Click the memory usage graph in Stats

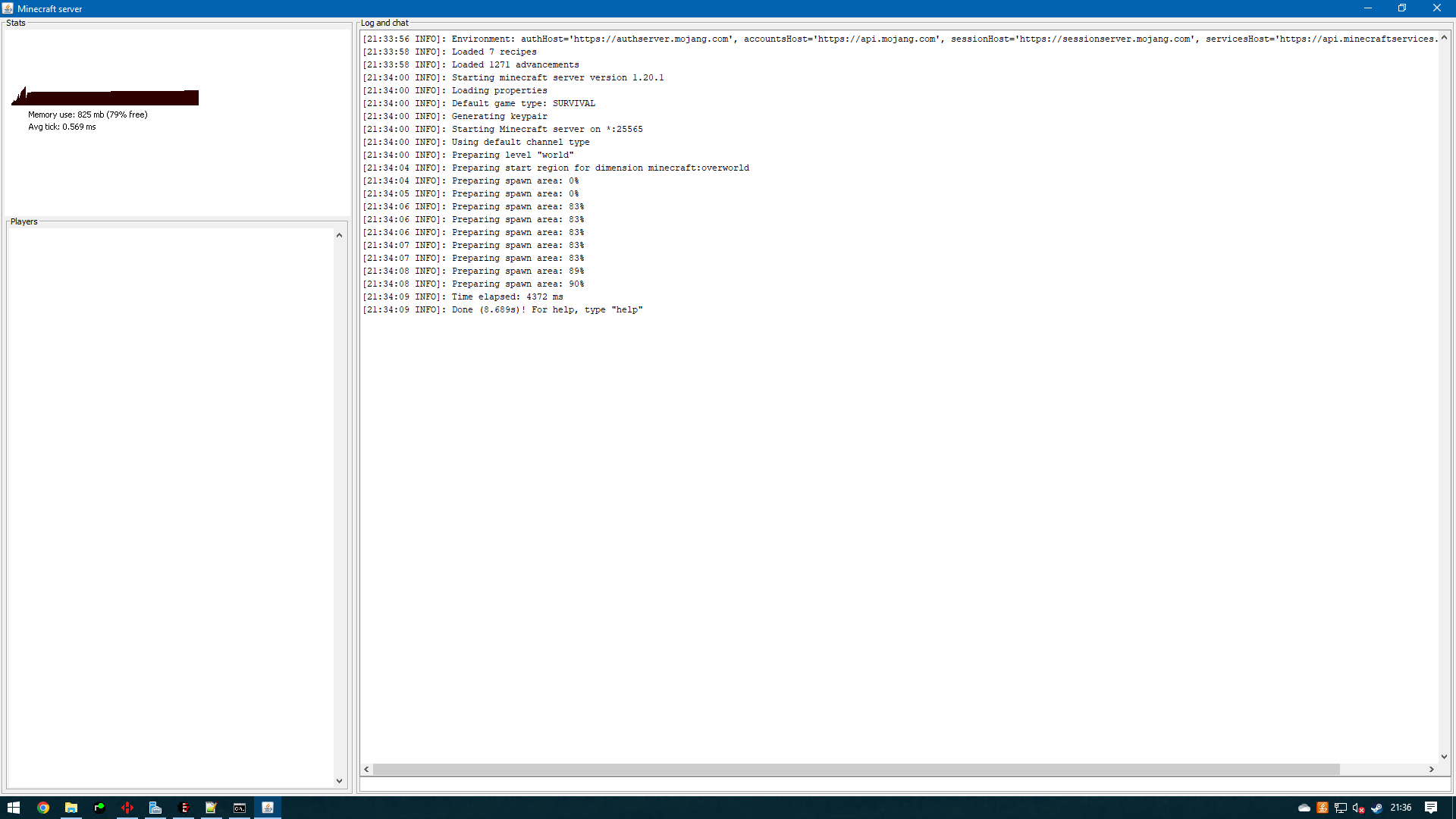coord(106,97)
